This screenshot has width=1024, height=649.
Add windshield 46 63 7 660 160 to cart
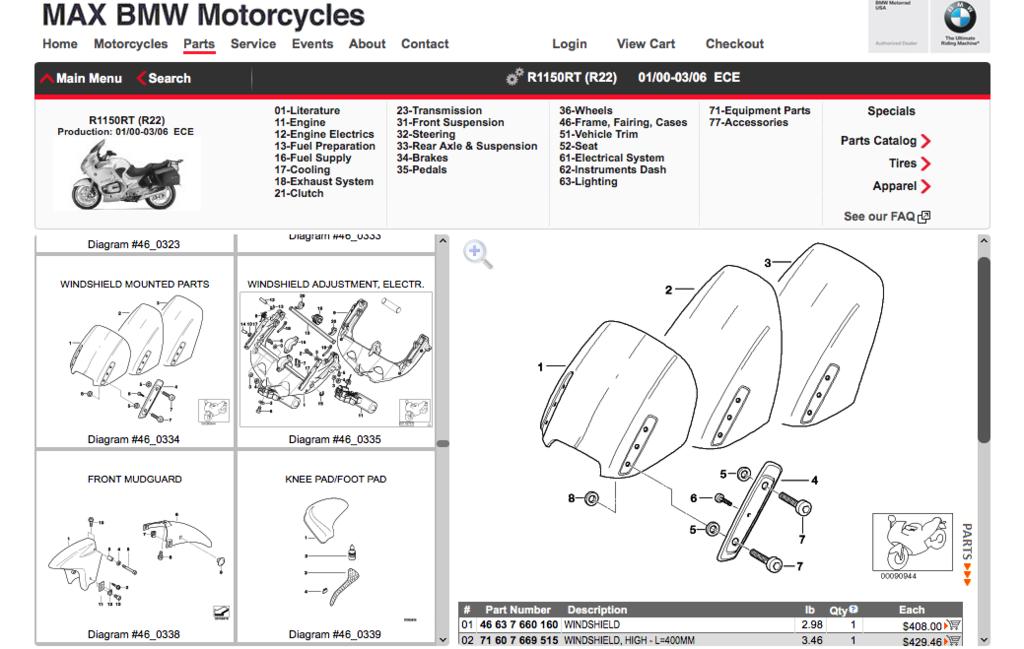(x=952, y=626)
